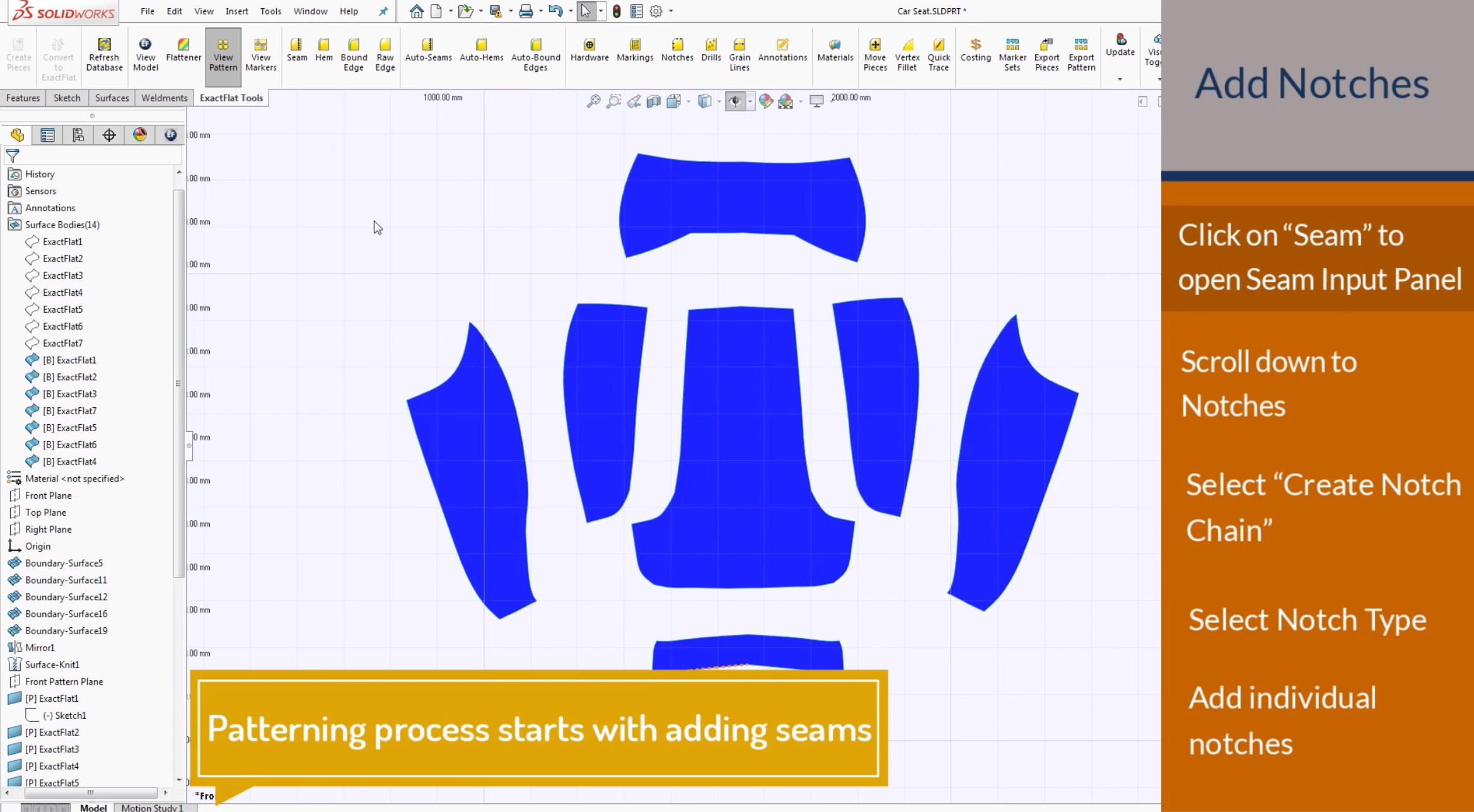Viewport: 1474px width, 812px height.
Task: Toggle the View Pattern display
Action: pyautogui.click(x=223, y=55)
